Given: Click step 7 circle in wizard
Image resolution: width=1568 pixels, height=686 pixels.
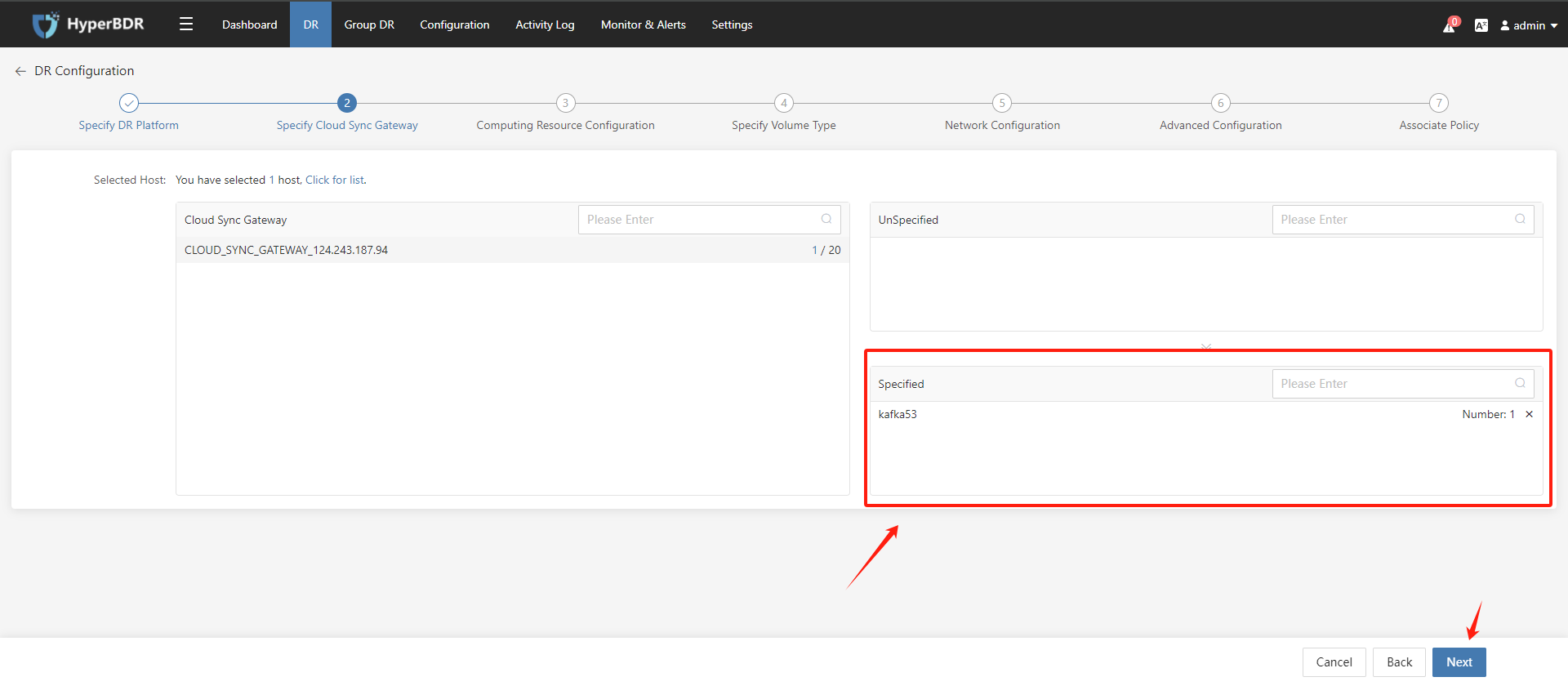Looking at the screenshot, I should click(x=1439, y=103).
